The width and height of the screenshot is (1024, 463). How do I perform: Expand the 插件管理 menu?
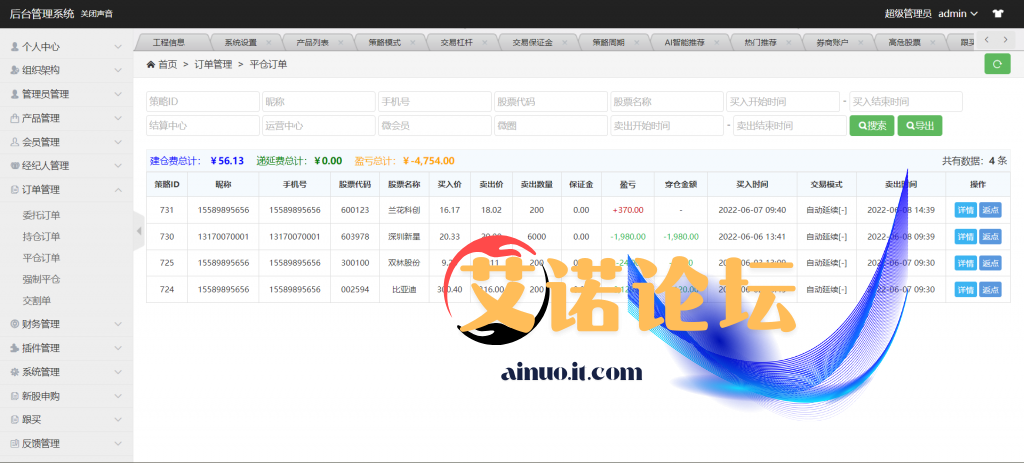(x=67, y=348)
